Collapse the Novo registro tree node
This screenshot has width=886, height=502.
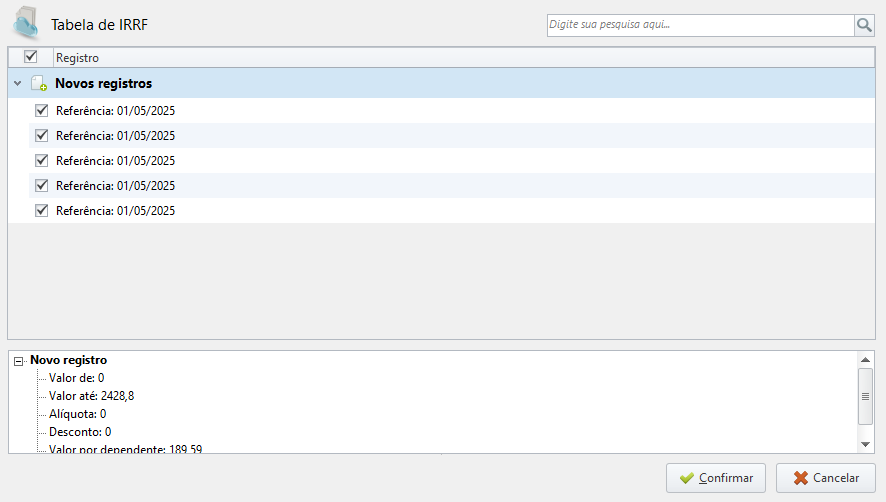pyautogui.click(x=19, y=361)
